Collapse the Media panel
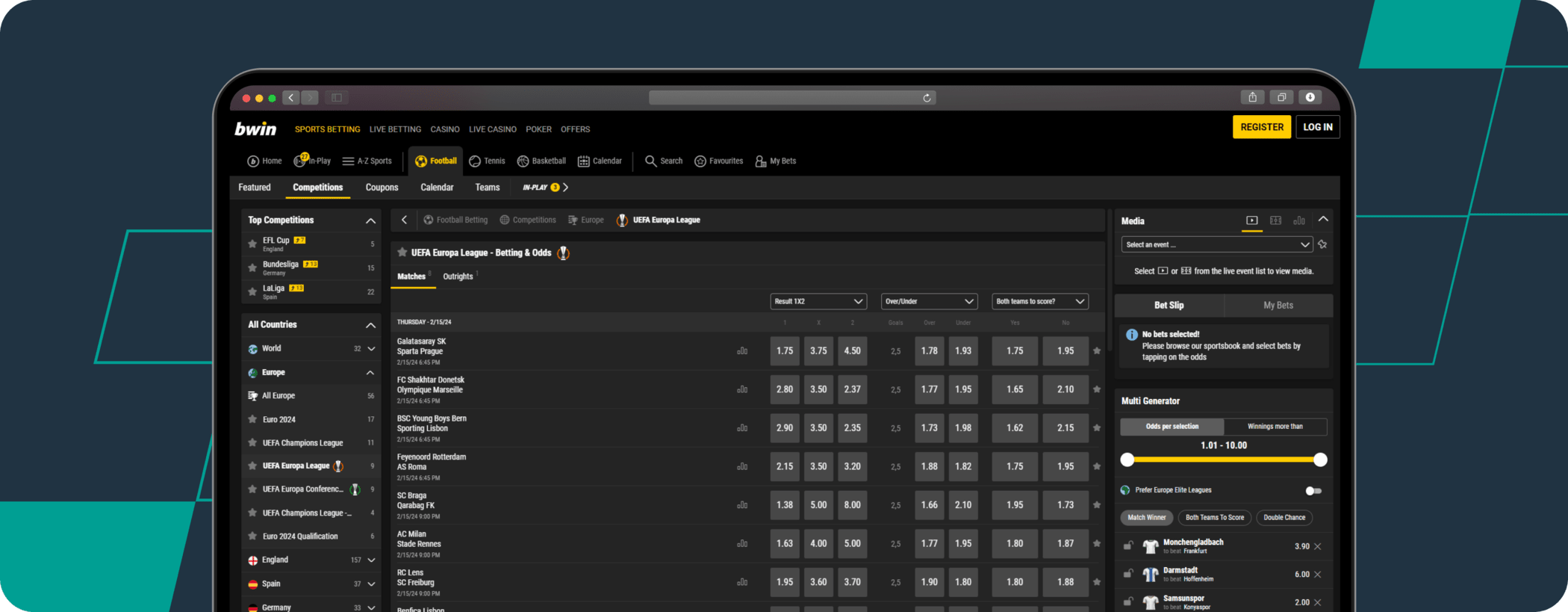The width and height of the screenshot is (1568, 612). [1323, 219]
